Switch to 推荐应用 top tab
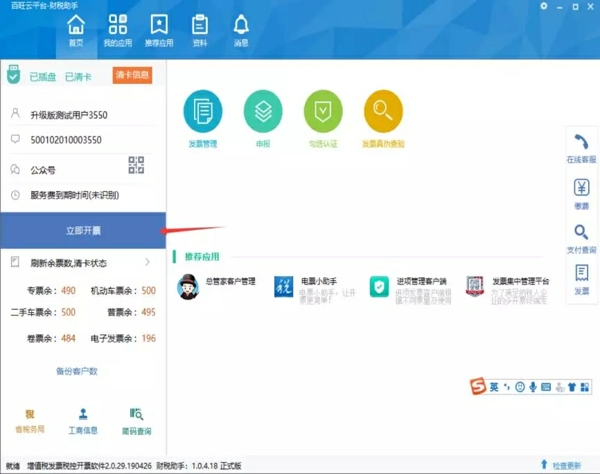The image size is (600, 474). (x=158, y=30)
